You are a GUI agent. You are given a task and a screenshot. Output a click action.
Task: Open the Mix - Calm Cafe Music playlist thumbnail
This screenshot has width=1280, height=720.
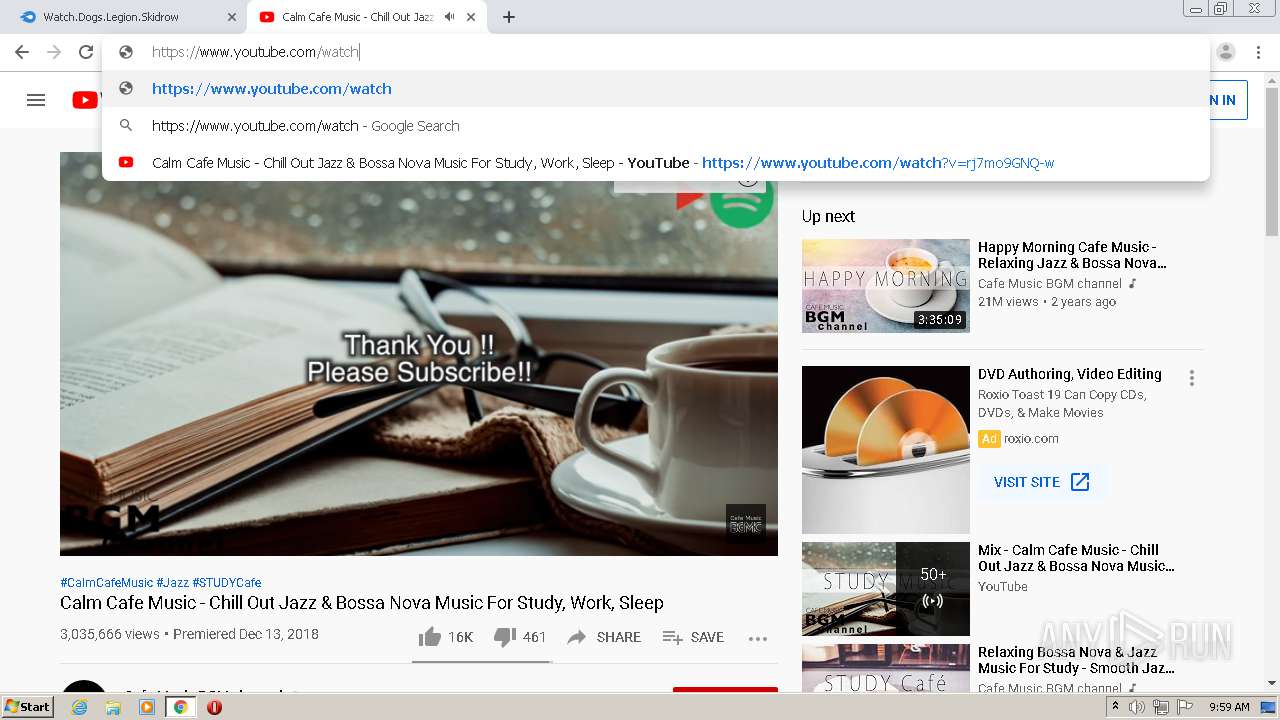click(x=886, y=589)
